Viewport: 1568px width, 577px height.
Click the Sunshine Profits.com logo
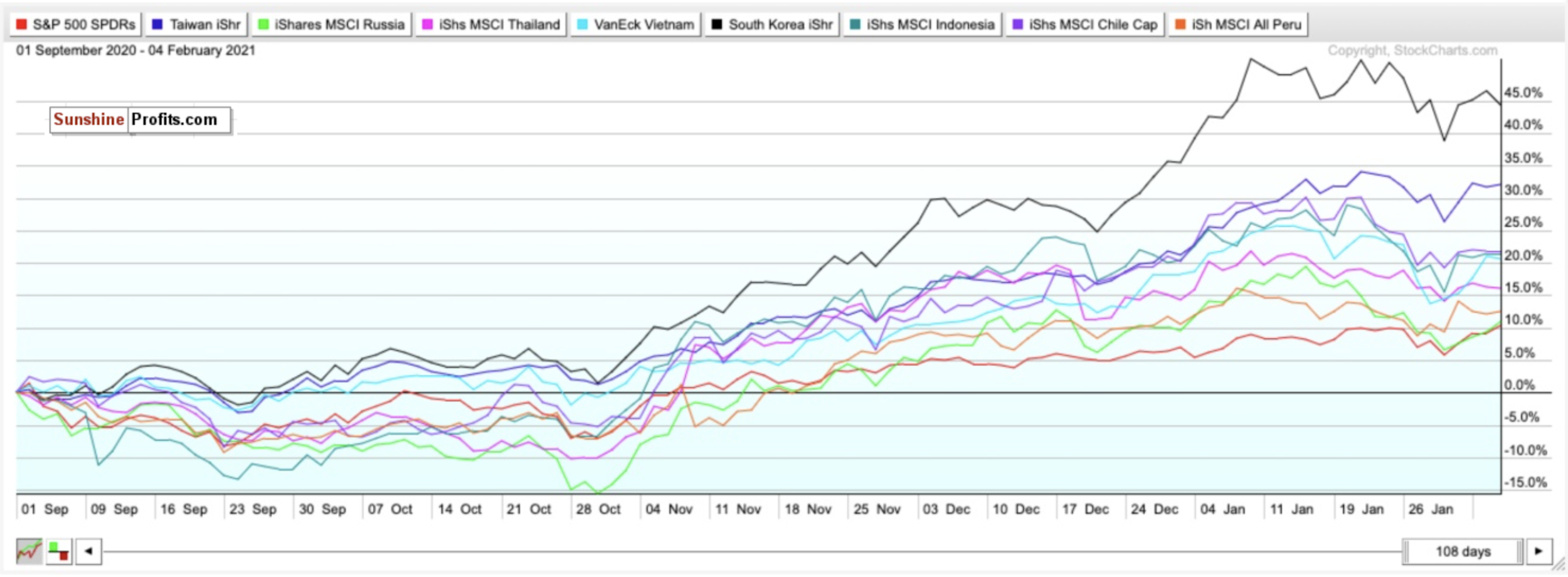140,120
